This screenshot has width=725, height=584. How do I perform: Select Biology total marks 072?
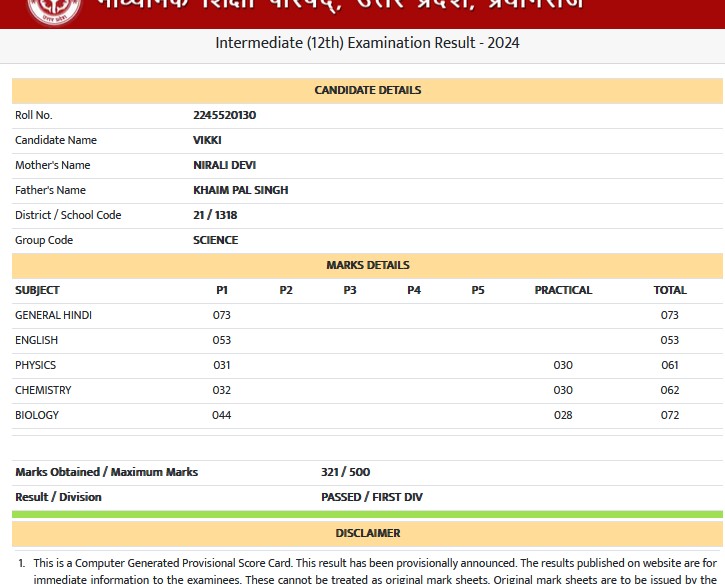click(x=670, y=415)
